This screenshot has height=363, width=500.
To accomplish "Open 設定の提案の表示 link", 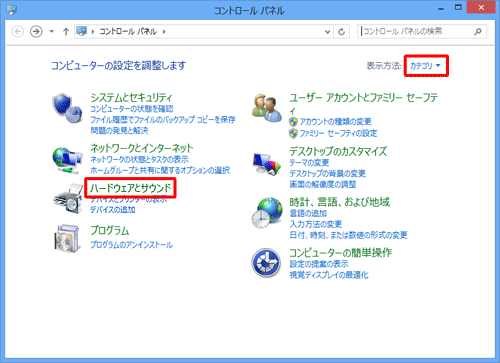I will coord(319,264).
